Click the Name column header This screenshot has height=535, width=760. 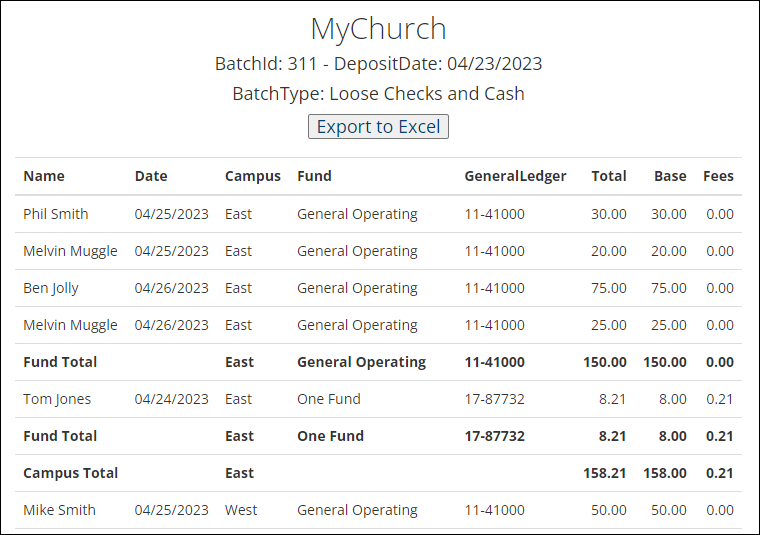click(44, 176)
